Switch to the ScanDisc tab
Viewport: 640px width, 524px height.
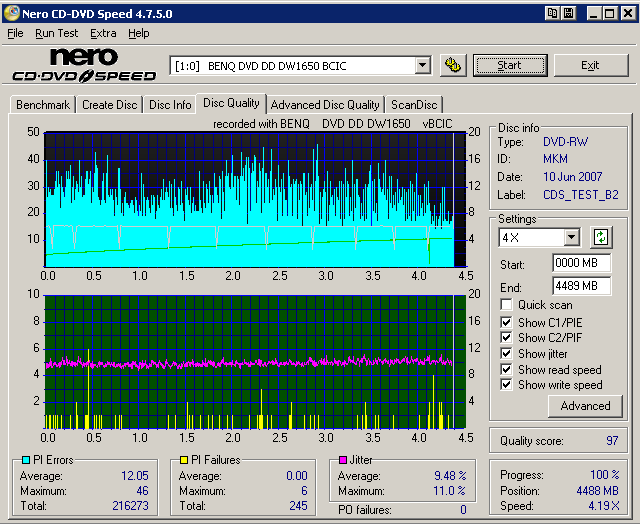pos(413,104)
